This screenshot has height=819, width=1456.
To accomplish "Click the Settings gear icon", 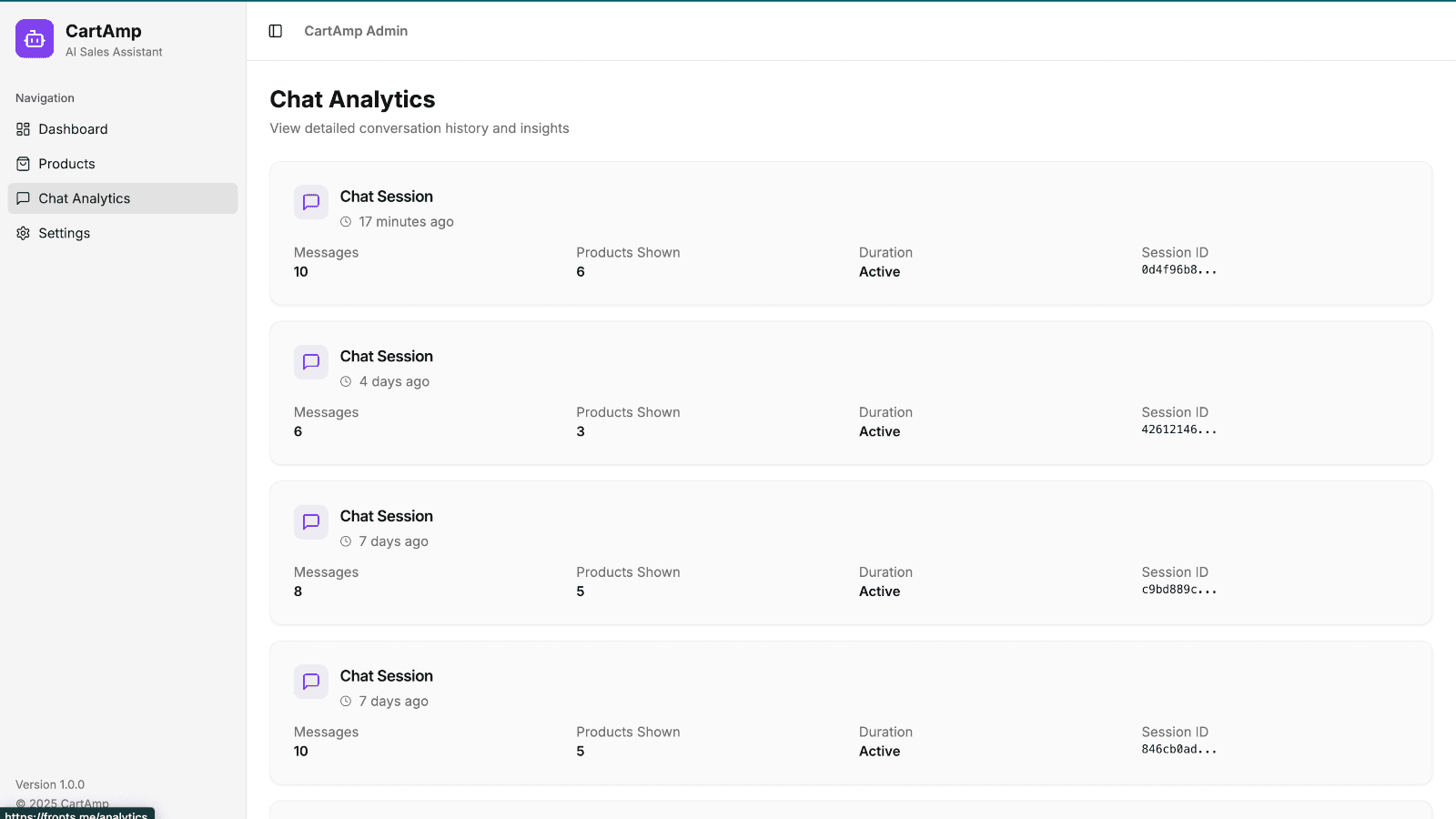I will pyautogui.click(x=24, y=233).
